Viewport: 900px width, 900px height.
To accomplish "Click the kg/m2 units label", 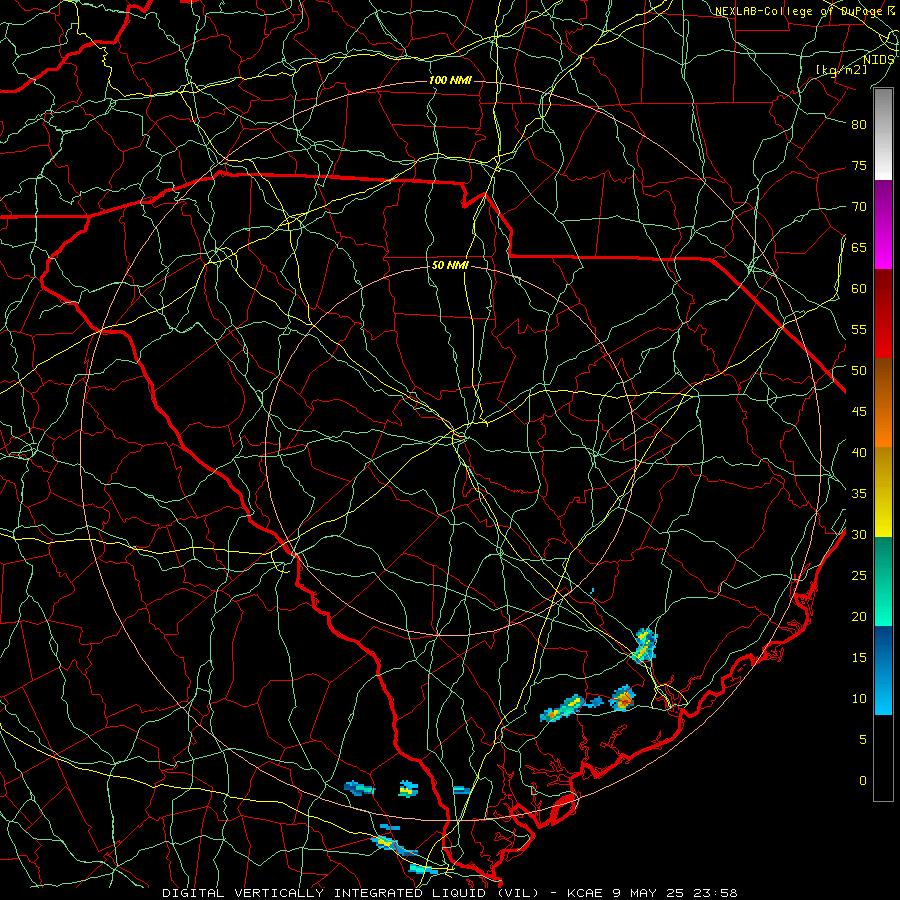I will tap(842, 69).
